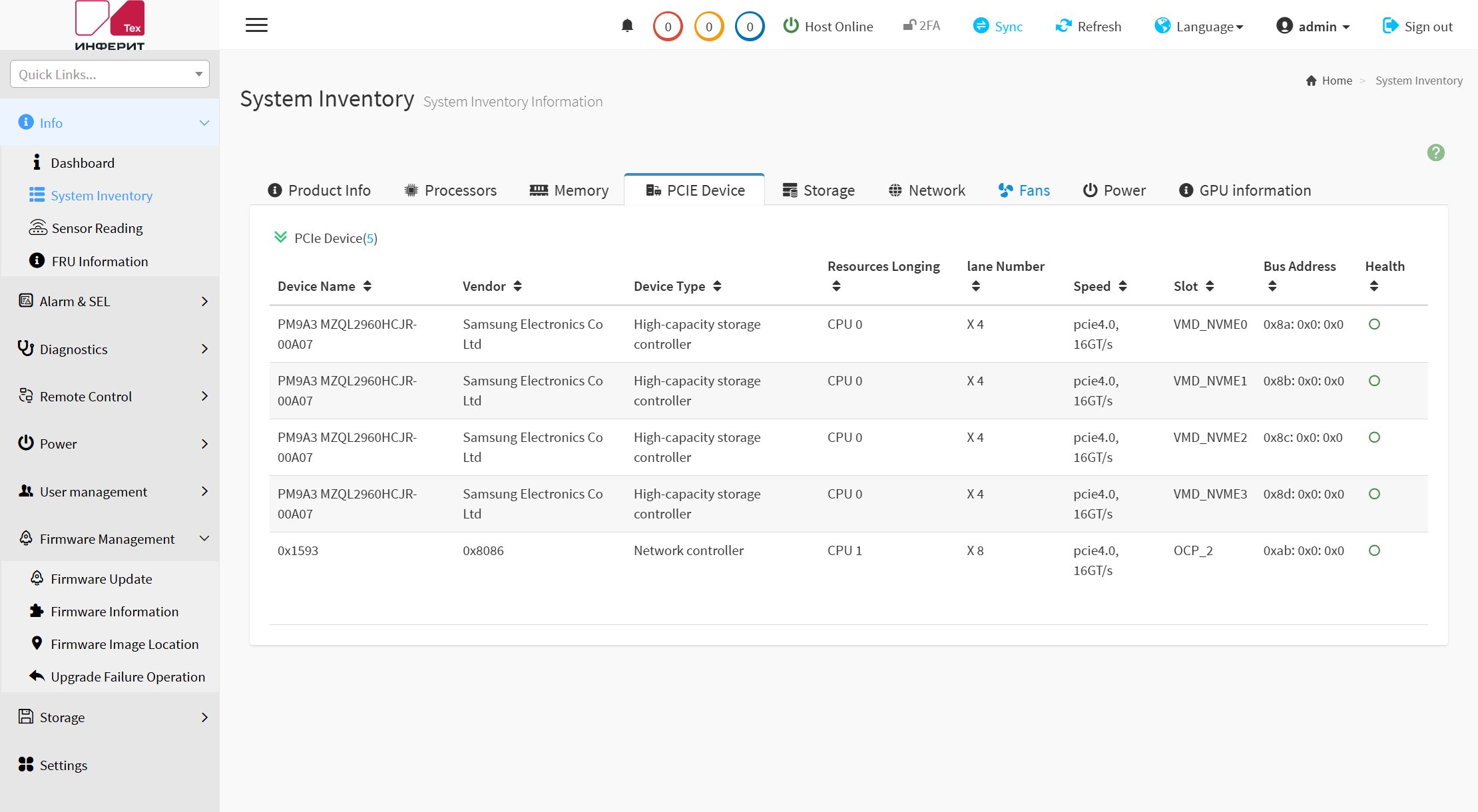Open the Firmware Update page
Viewport: 1478px width, 812px height.
[x=101, y=579]
